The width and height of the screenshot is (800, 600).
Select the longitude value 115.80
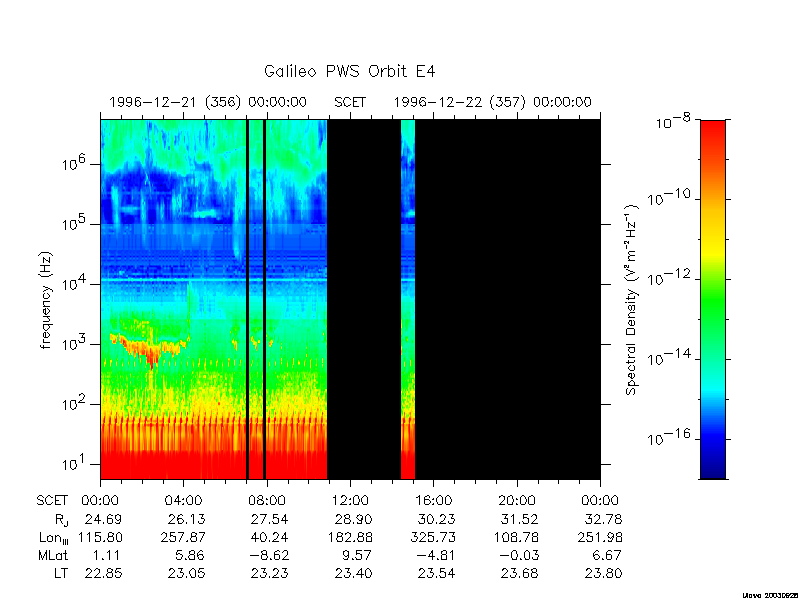100,537
